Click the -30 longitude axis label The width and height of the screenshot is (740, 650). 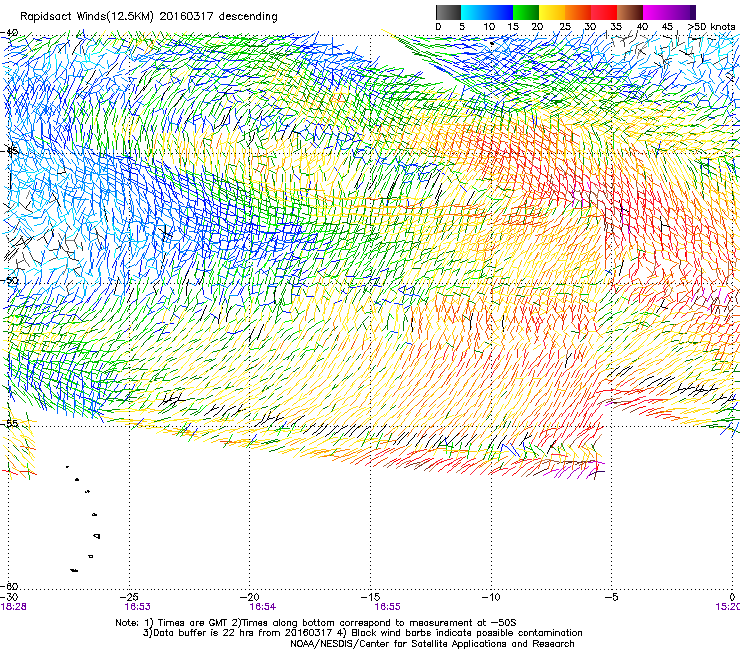pyautogui.click(x=9, y=597)
